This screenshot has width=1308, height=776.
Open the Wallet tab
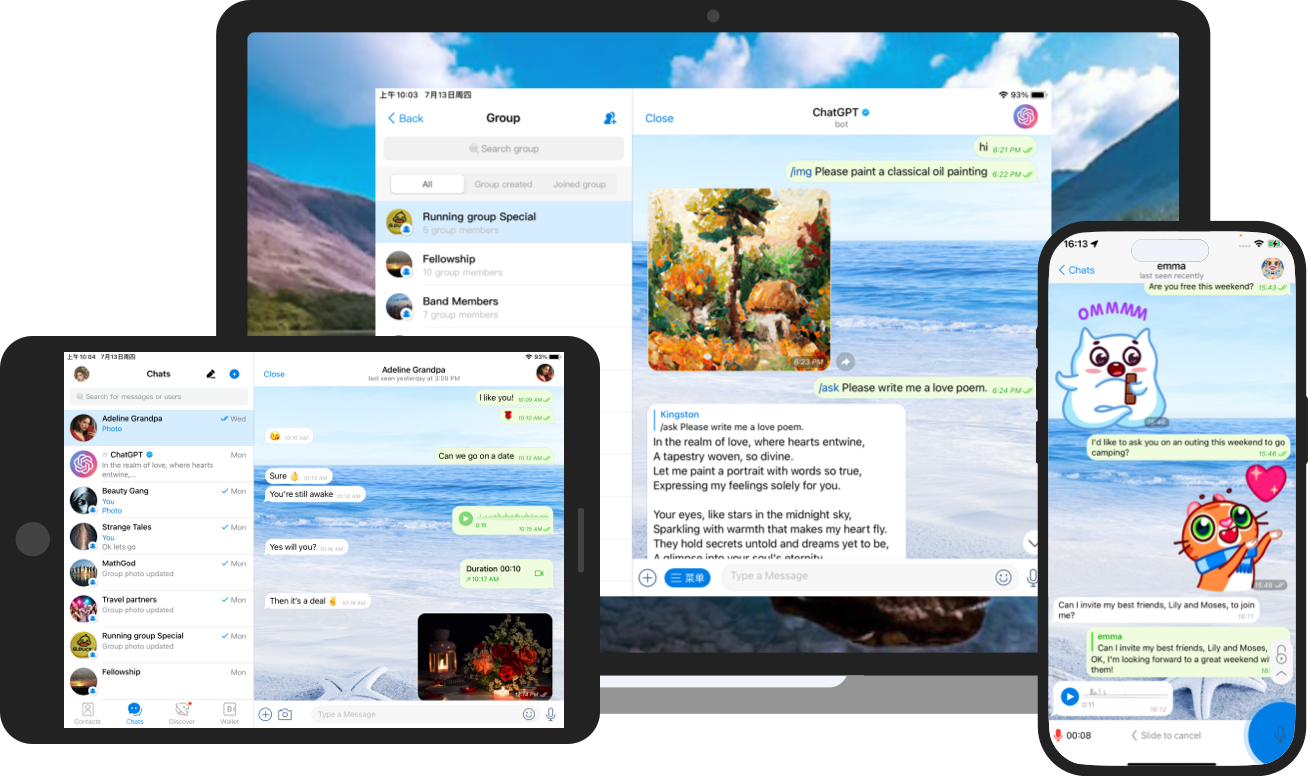(229, 712)
